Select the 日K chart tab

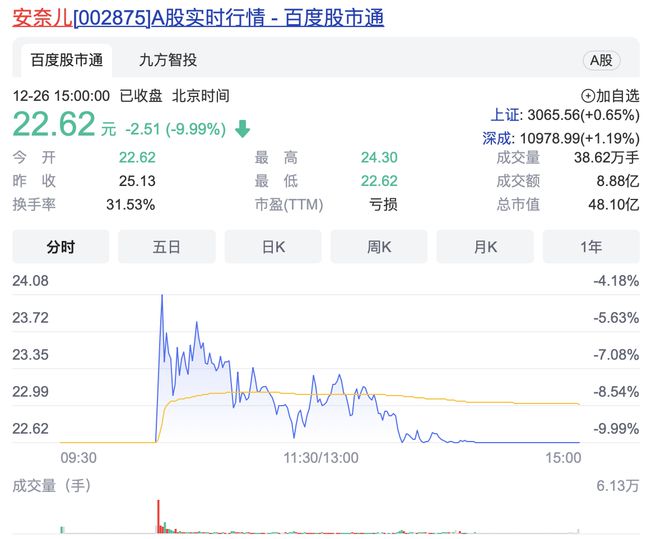point(273,247)
